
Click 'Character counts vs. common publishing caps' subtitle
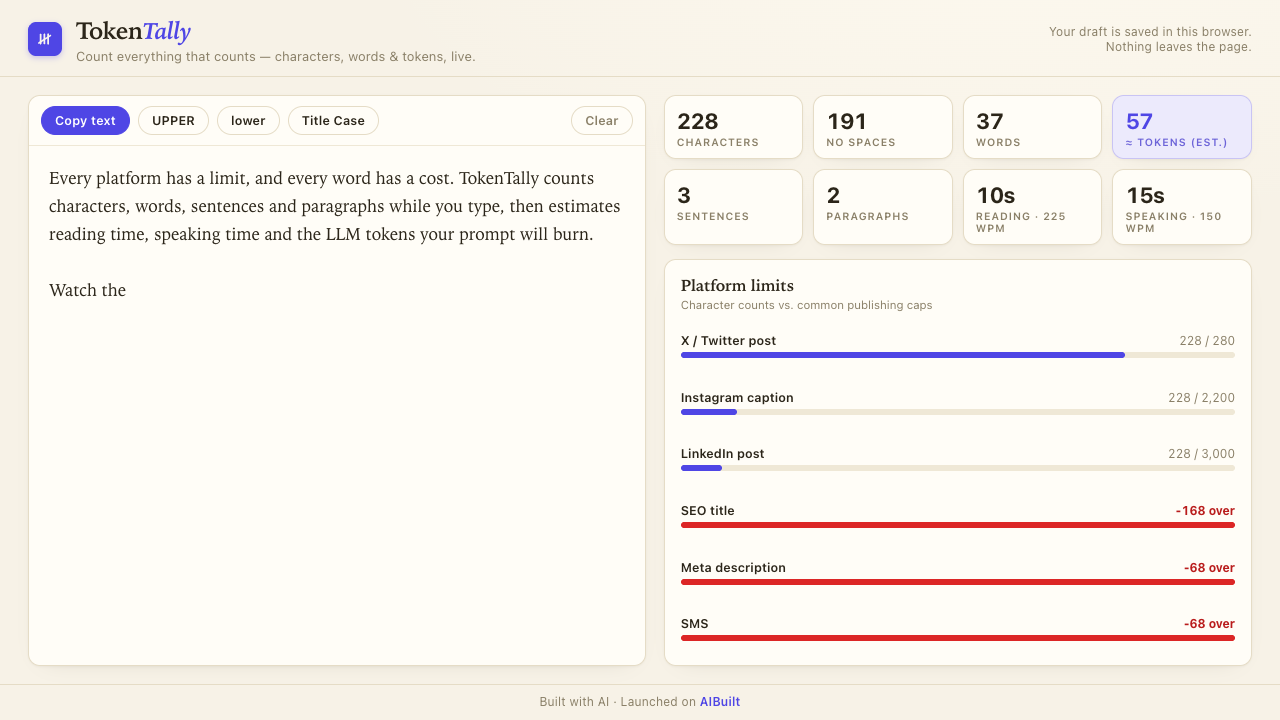(x=806, y=305)
